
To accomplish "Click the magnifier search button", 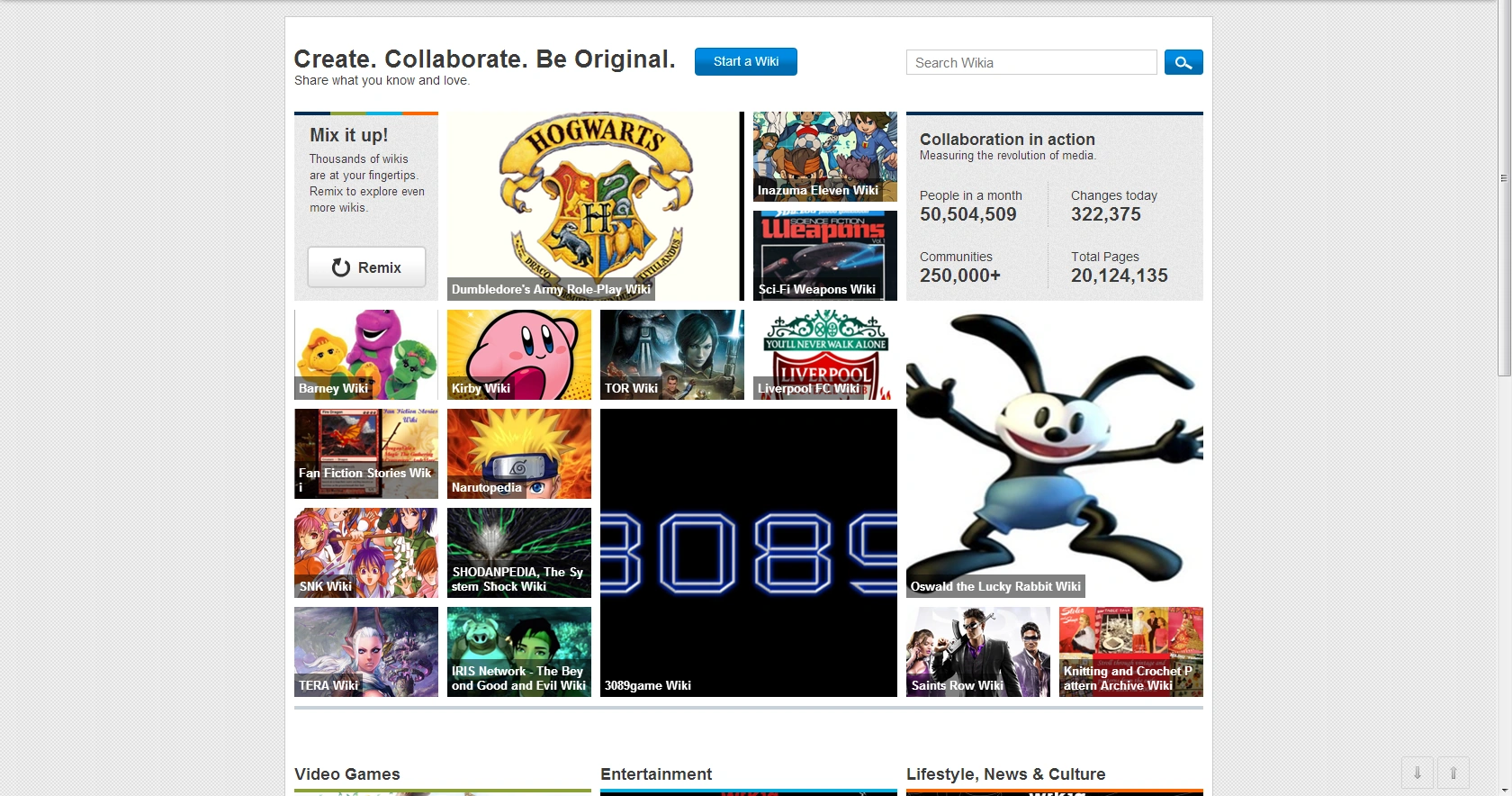I will coord(1183,62).
